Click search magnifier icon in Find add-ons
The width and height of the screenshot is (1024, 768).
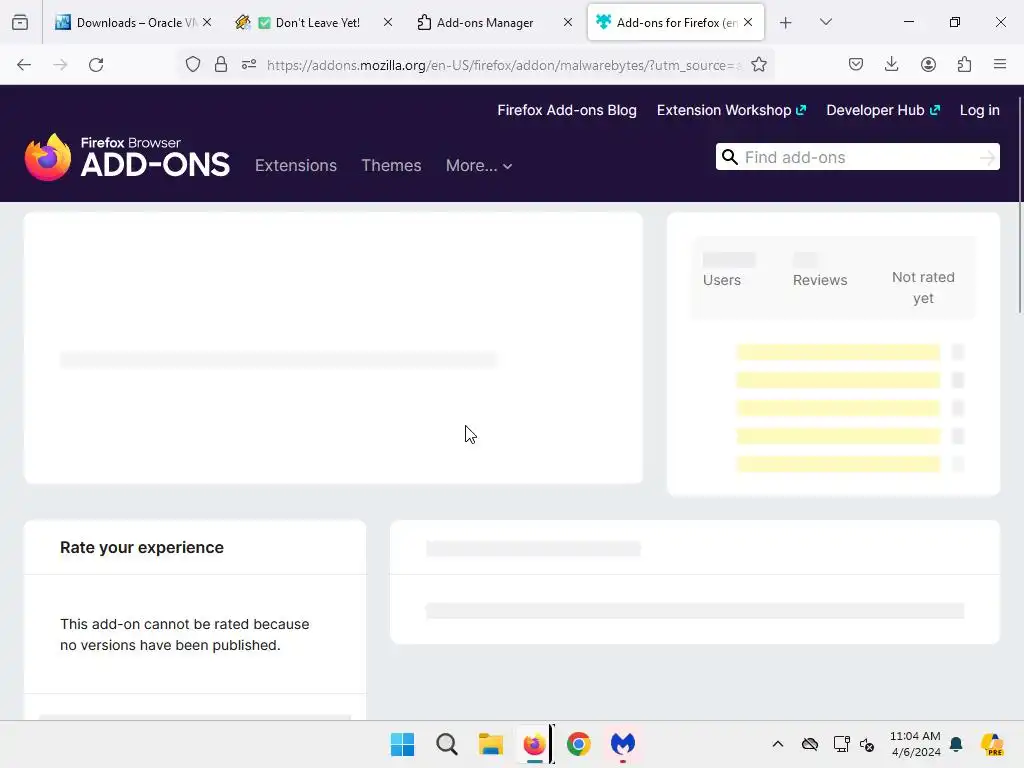pyautogui.click(x=730, y=157)
